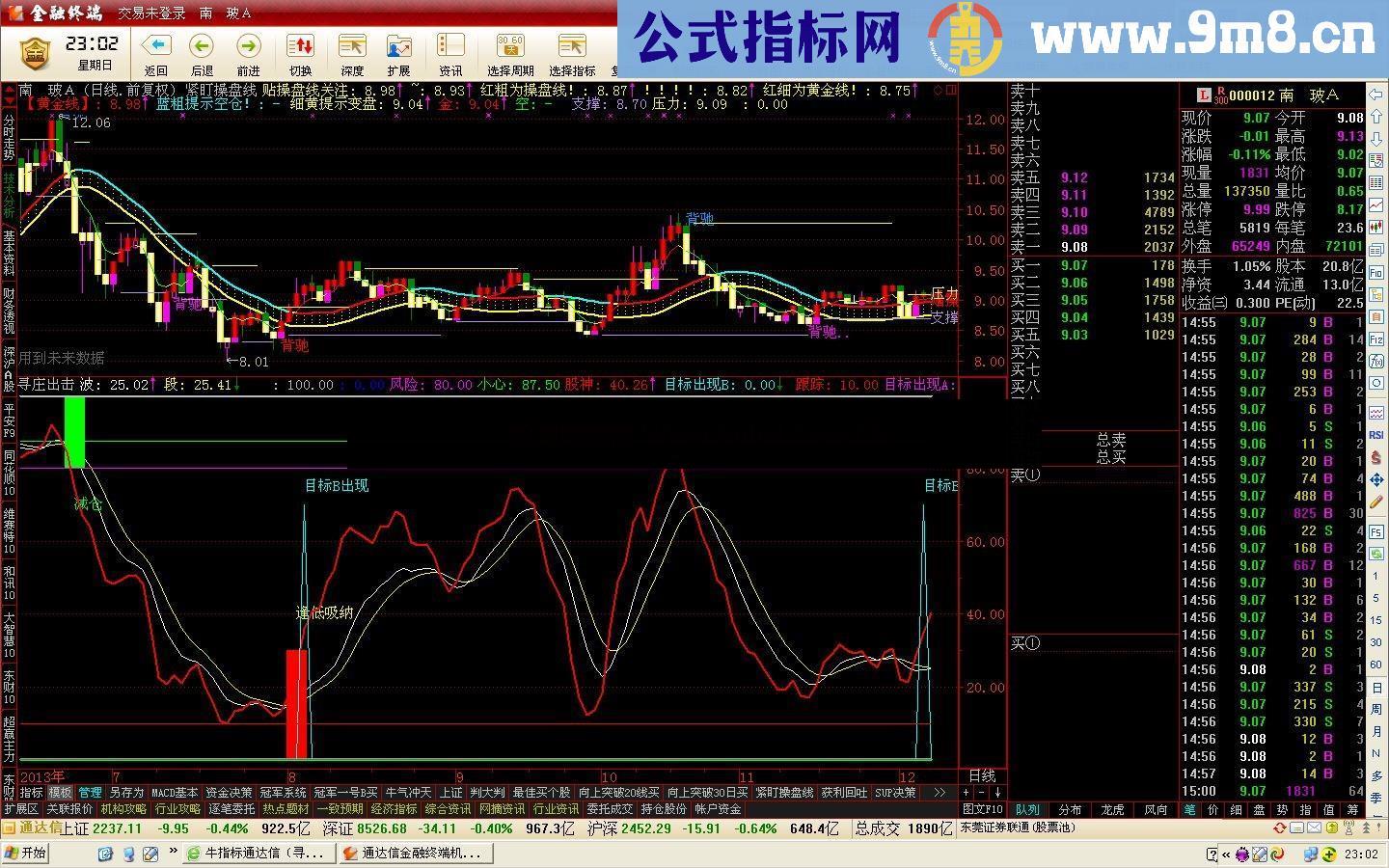Open the 资讯 news information toolbar icon
1389x868 pixels.
449,45
